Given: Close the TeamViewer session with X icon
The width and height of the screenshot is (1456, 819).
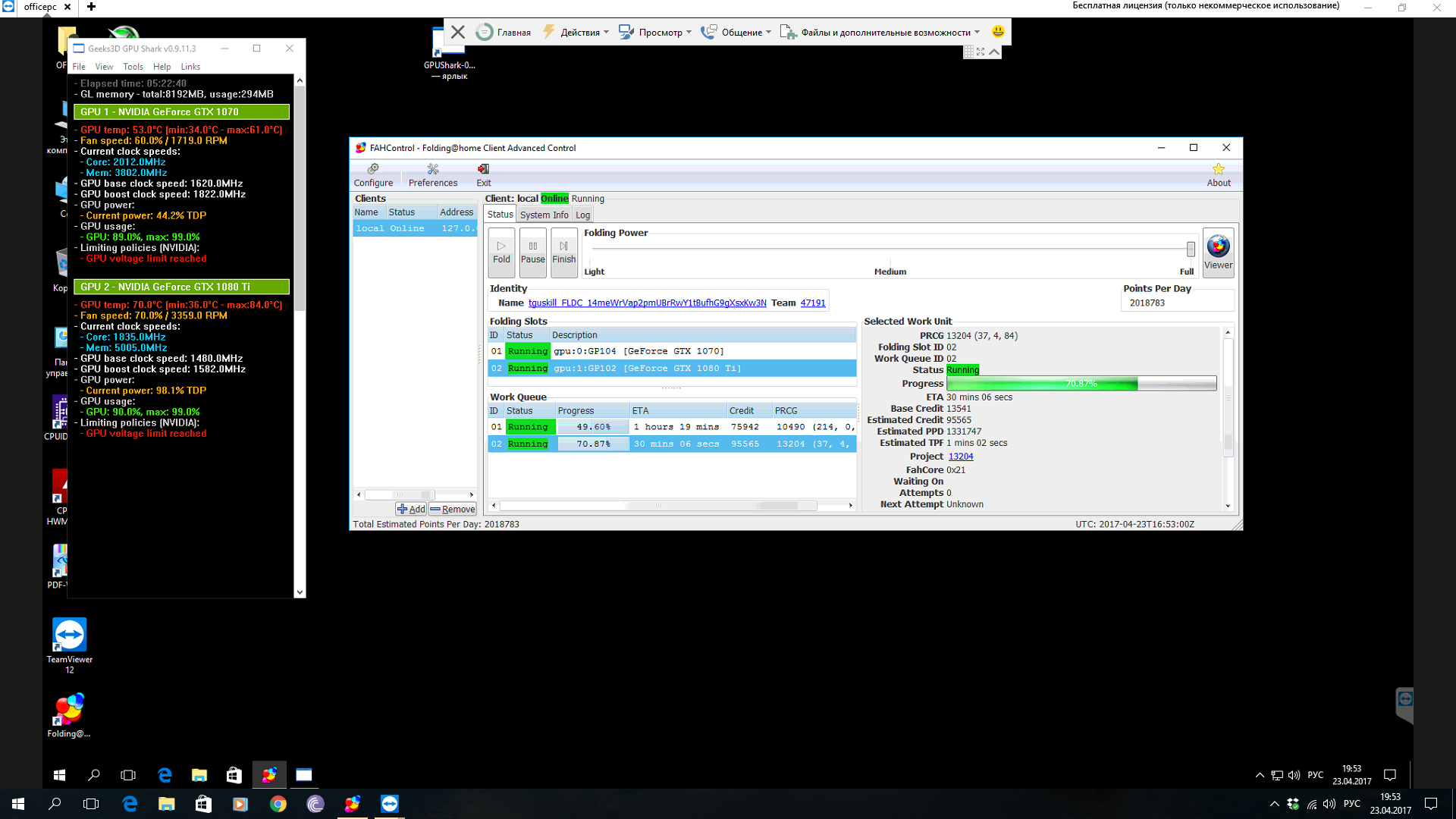Looking at the screenshot, I should point(458,32).
